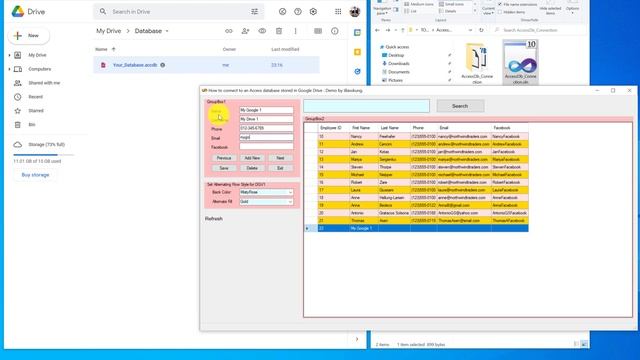Click the New button in Drive
The image size is (640, 360).
click(29, 36)
